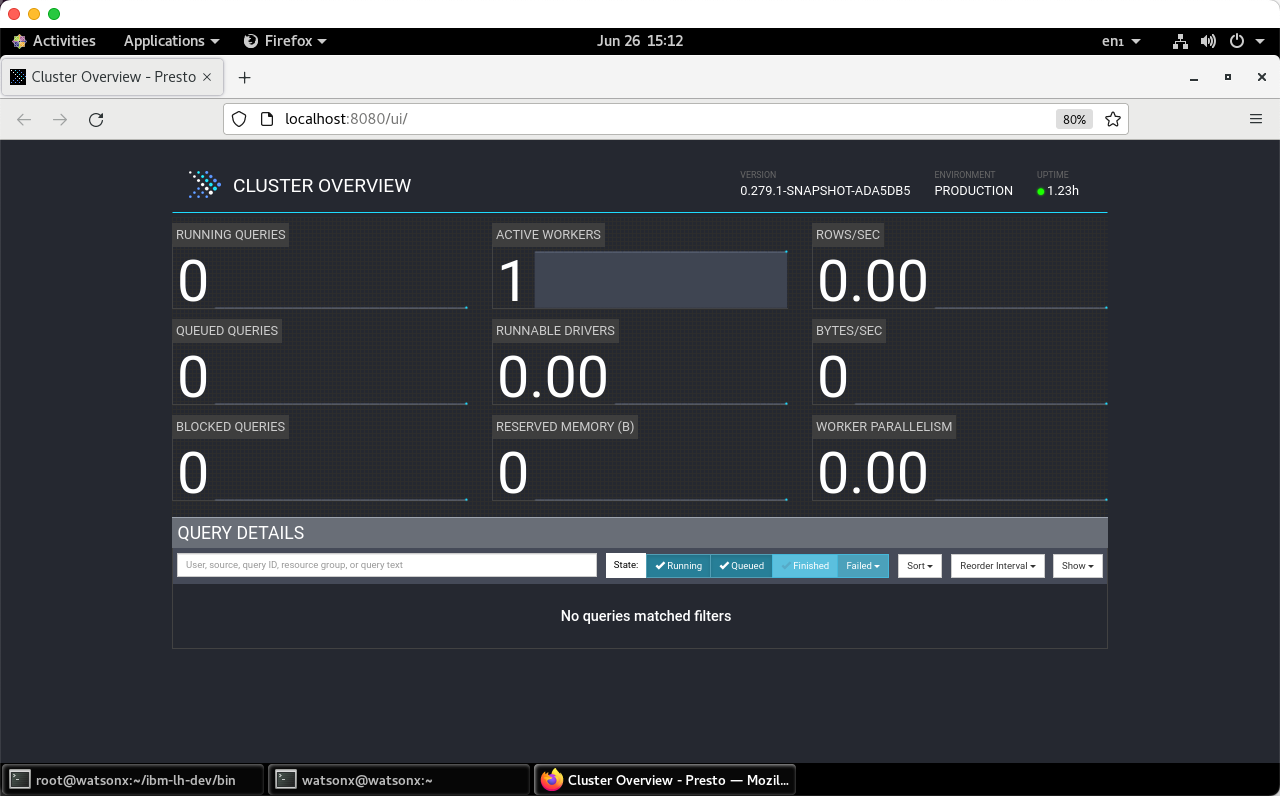1280x796 pixels.
Task: Click the CLUSTER OVERVIEW title
Action: [322, 186]
